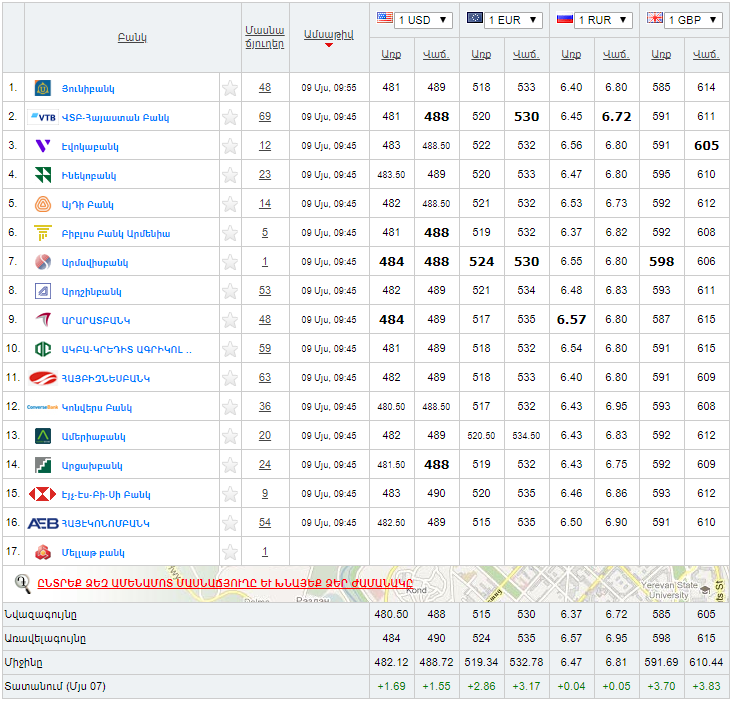The height and width of the screenshot is (702, 733).
Task: Sort table by Ամսաթիվ column header
Action: [x=328, y=34]
